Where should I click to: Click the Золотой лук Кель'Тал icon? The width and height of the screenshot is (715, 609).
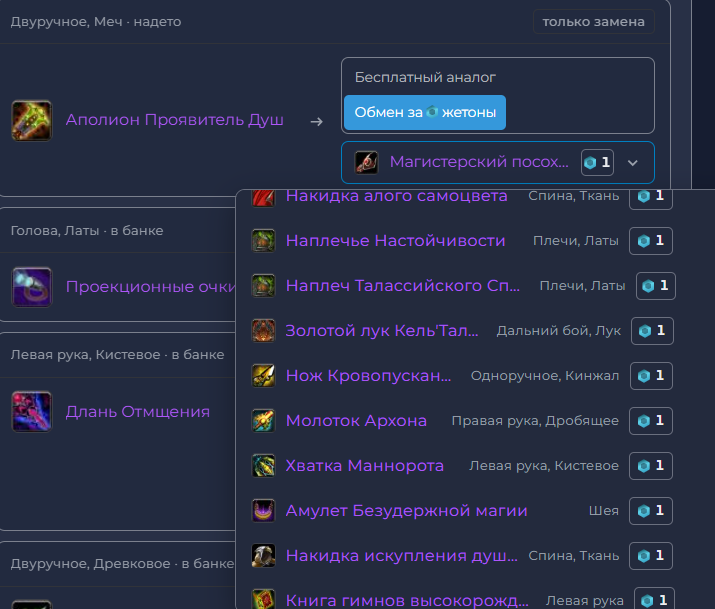click(264, 330)
